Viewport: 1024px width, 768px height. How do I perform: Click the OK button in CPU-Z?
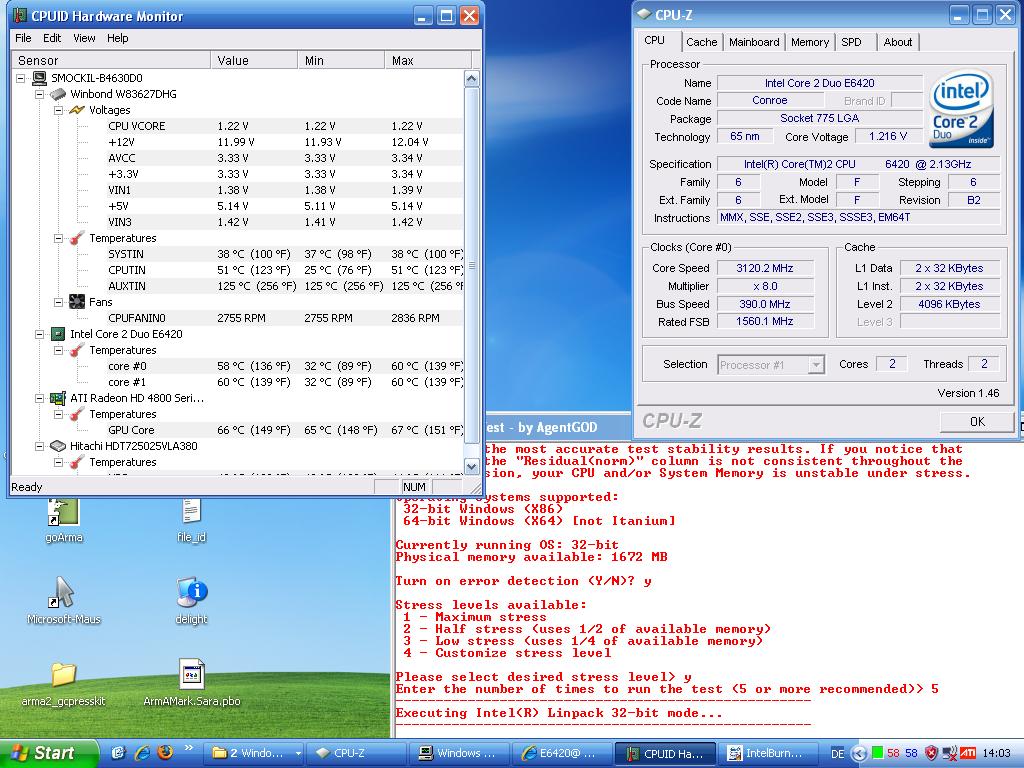coord(977,422)
